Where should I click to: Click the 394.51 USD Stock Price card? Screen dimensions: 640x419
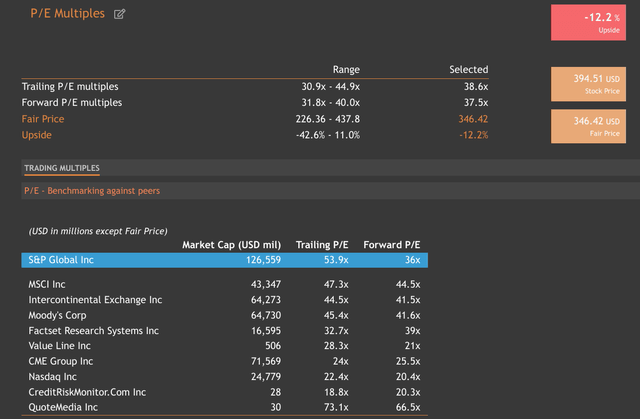click(588, 84)
